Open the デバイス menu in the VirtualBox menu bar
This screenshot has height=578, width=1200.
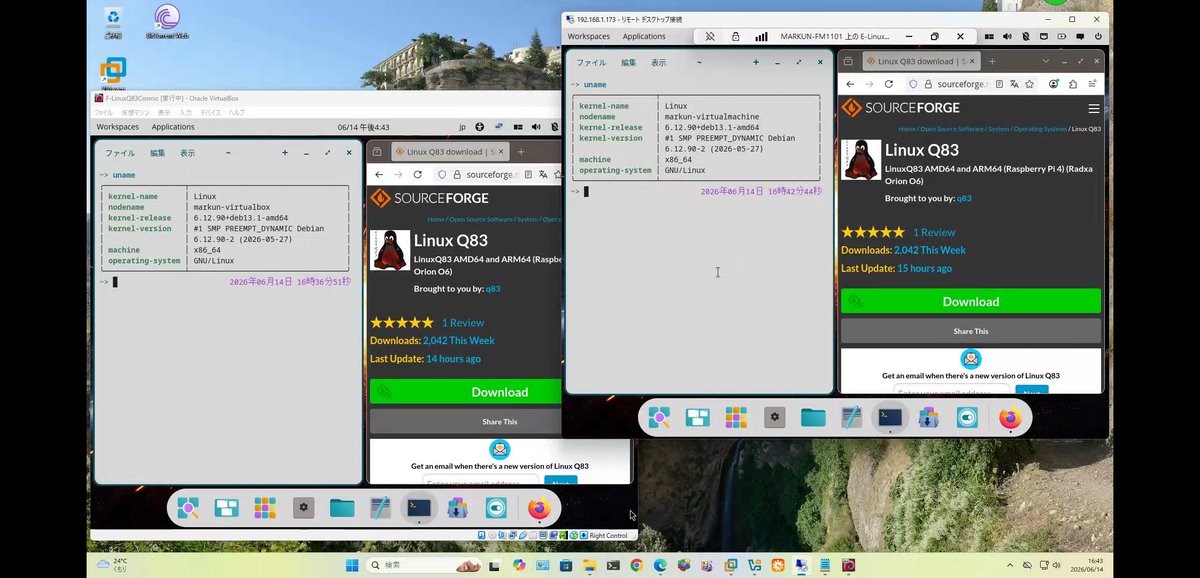click(210, 113)
